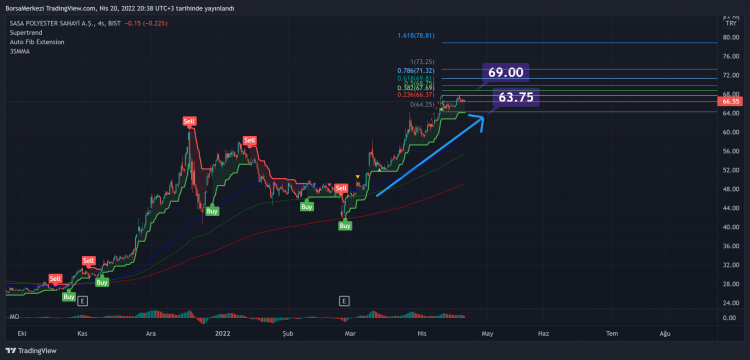Click the 2022 label on time axis

coord(223,333)
